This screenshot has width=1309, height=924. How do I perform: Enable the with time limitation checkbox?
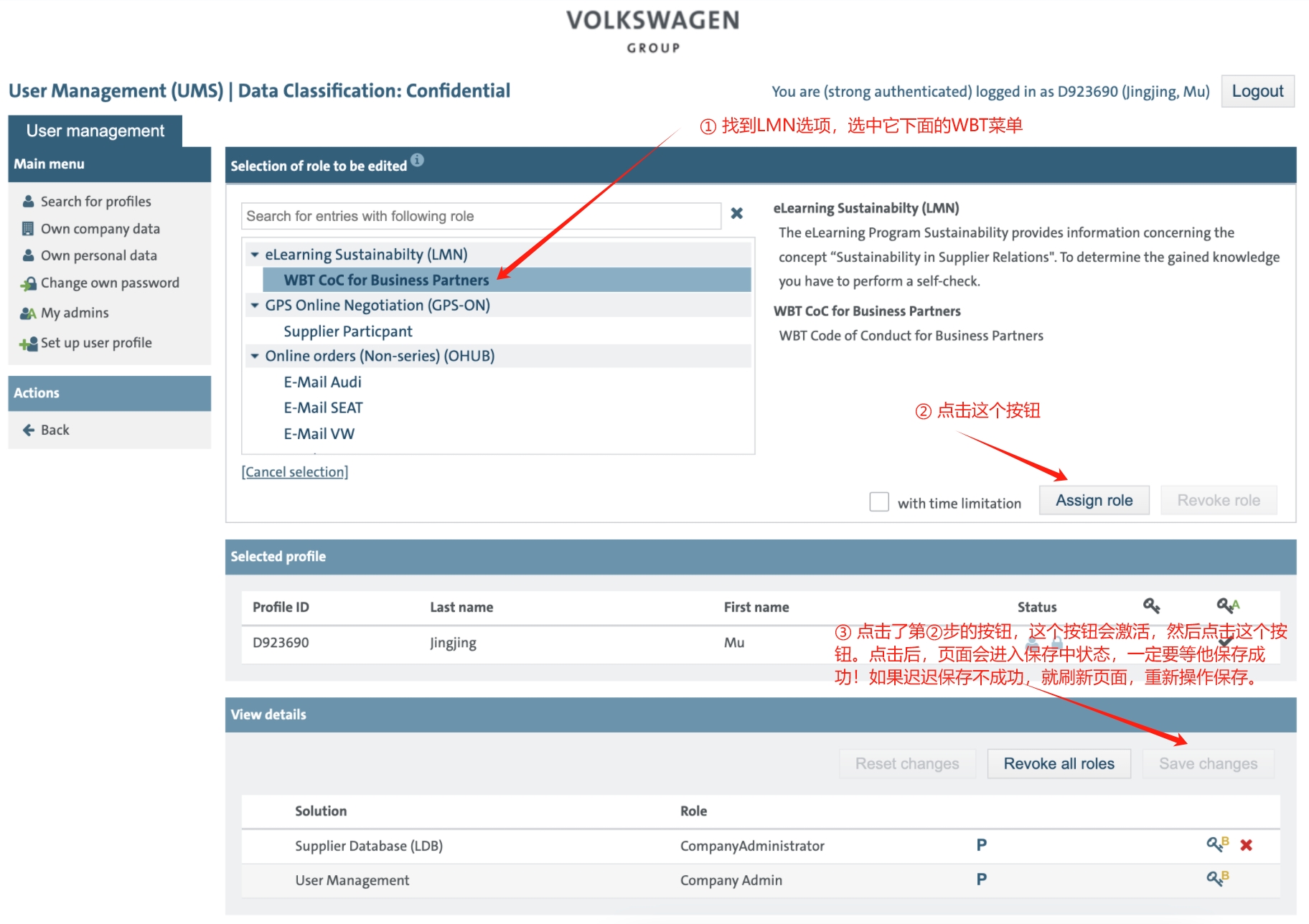(x=879, y=501)
